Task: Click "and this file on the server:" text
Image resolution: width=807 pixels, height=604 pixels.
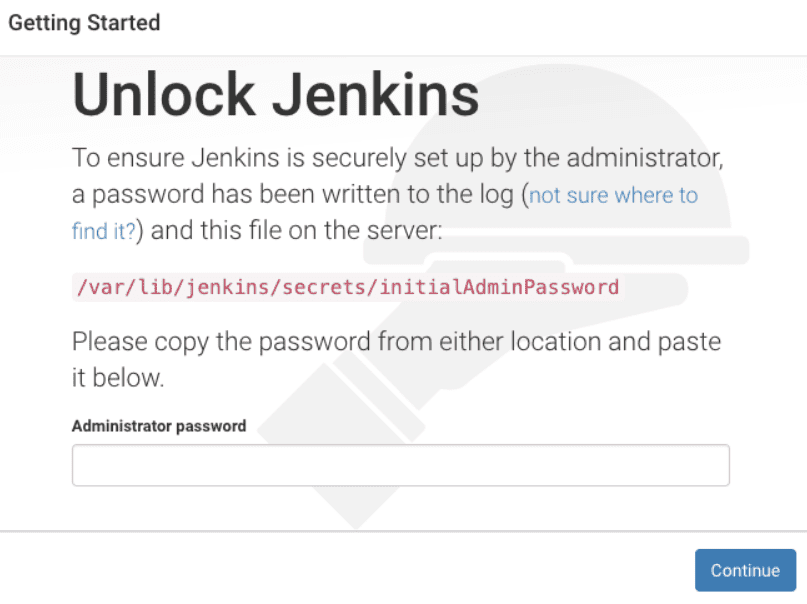Action: 297,232
